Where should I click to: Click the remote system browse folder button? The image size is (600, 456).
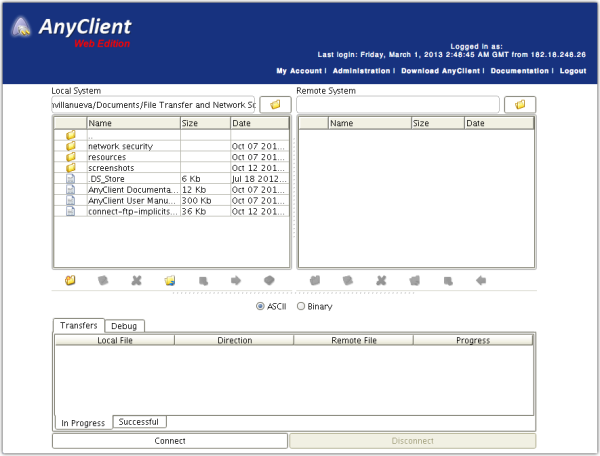519,104
